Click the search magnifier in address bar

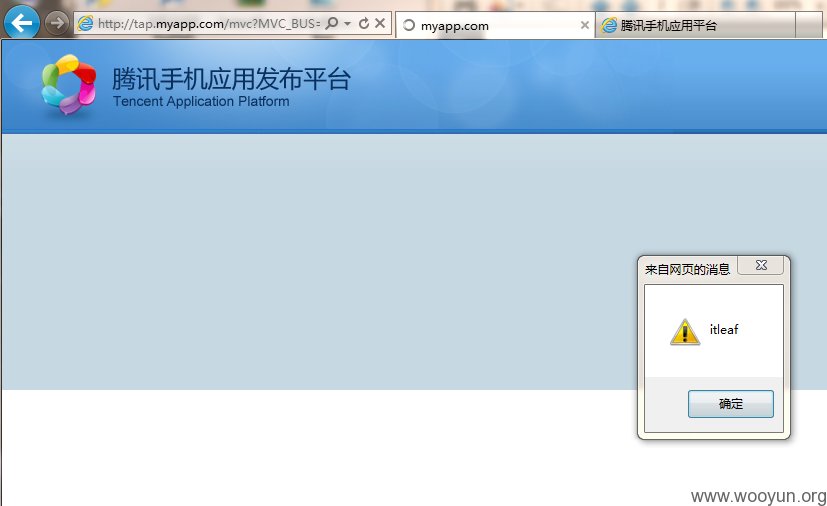[x=332, y=23]
